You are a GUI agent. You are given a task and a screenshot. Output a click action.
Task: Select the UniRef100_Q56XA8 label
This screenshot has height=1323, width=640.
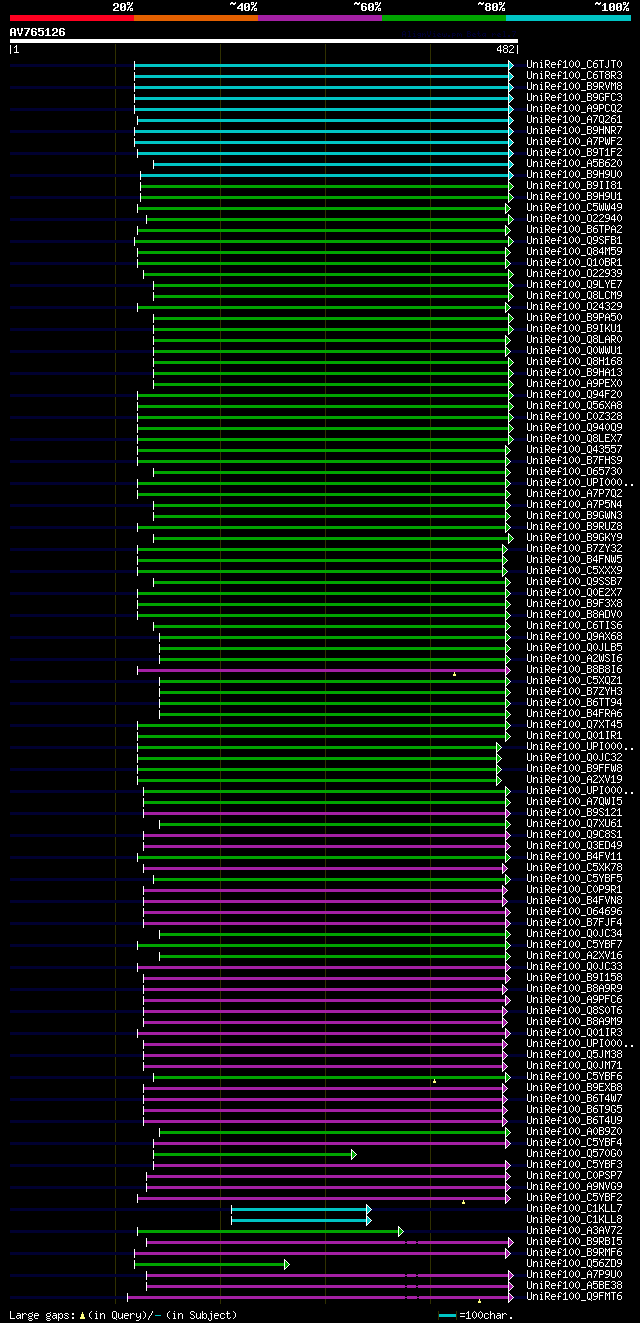pos(575,406)
